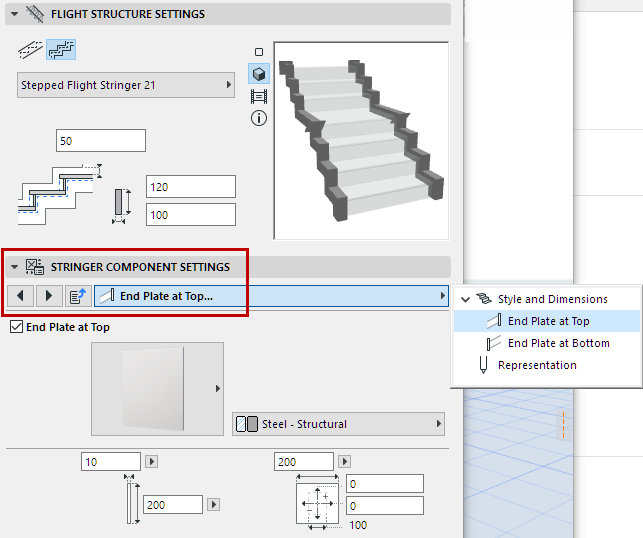This screenshot has width=643, height=538.
Task: Edit the plate height field beside thickness diagram
Action: [173, 504]
